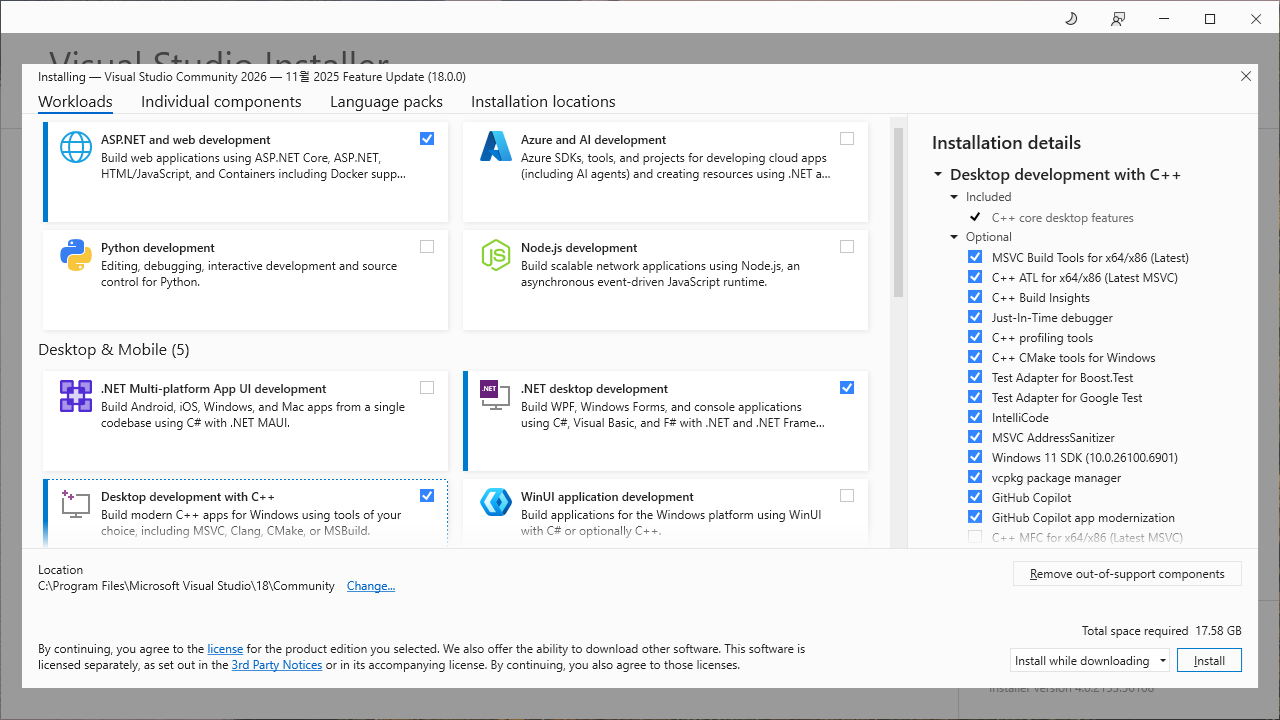Uncheck GitHub Copilot component
Image resolution: width=1280 pixels, height=720 pixels.
point(975,497)
